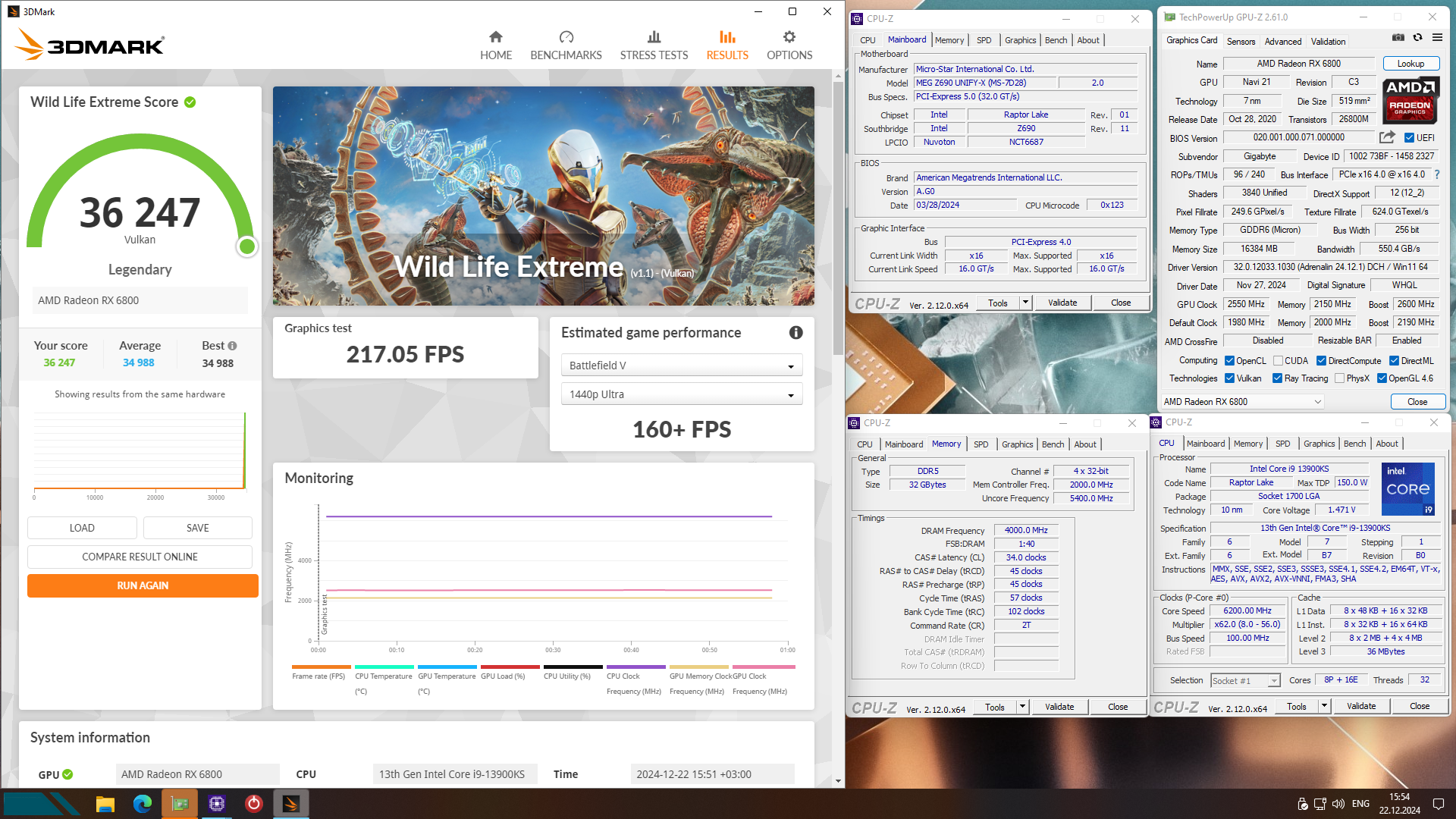This screenshot has height=819, width=1456.
Task: Click the Wild Life Extreme banner image
Action: (x=543, y=196)
